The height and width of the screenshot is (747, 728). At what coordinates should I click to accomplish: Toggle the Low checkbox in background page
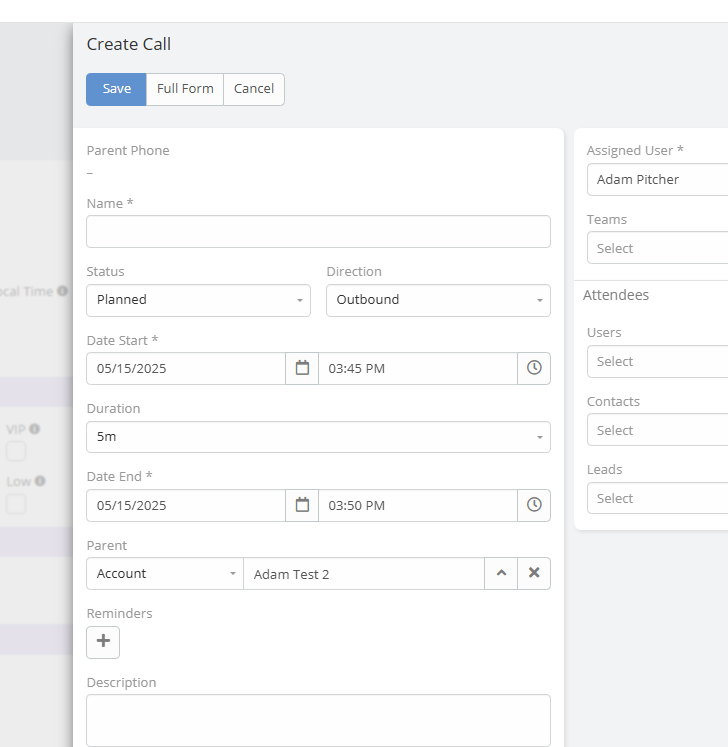(x=16, y=504)
